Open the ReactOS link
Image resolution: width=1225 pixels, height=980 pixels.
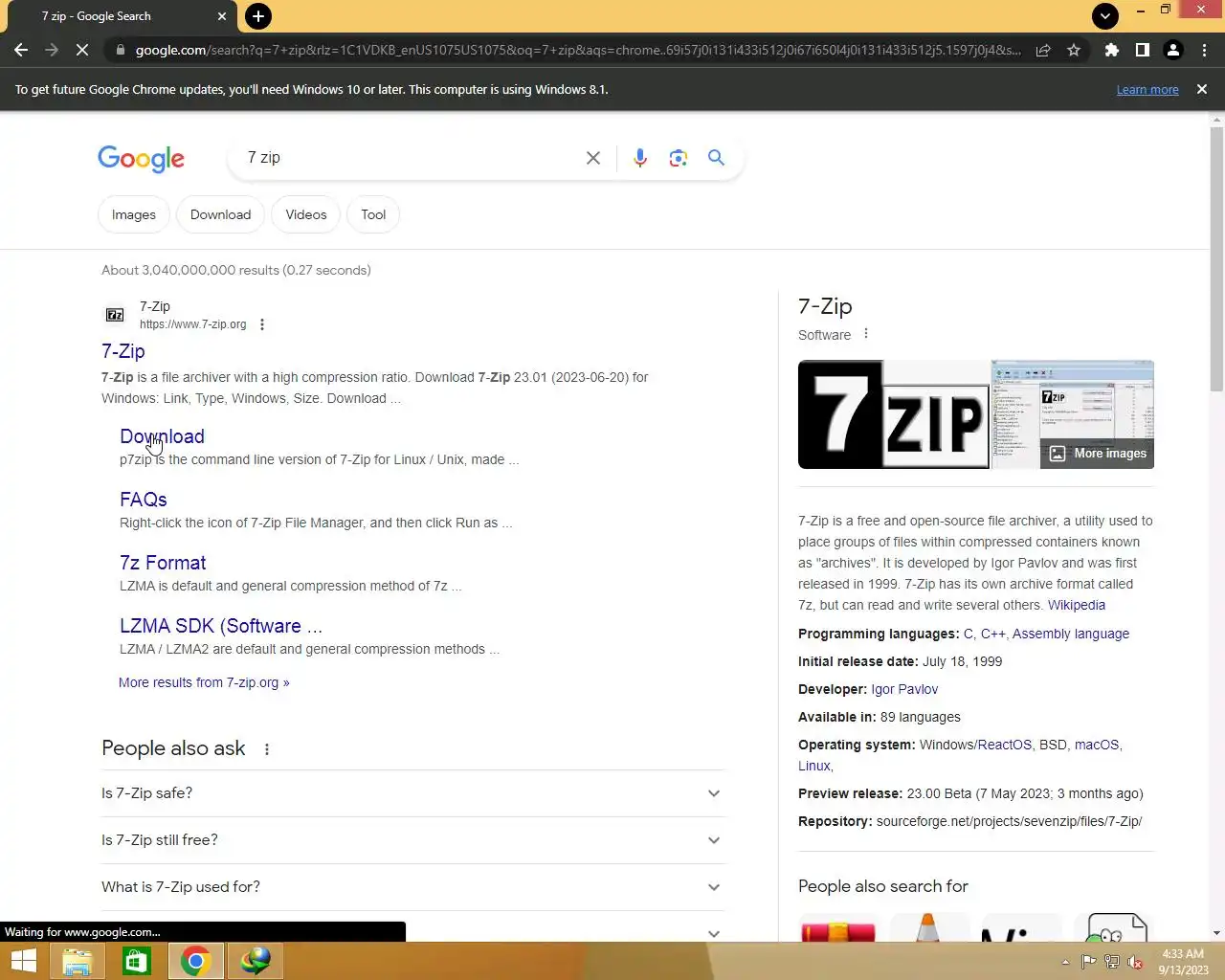pos(1005,745)
